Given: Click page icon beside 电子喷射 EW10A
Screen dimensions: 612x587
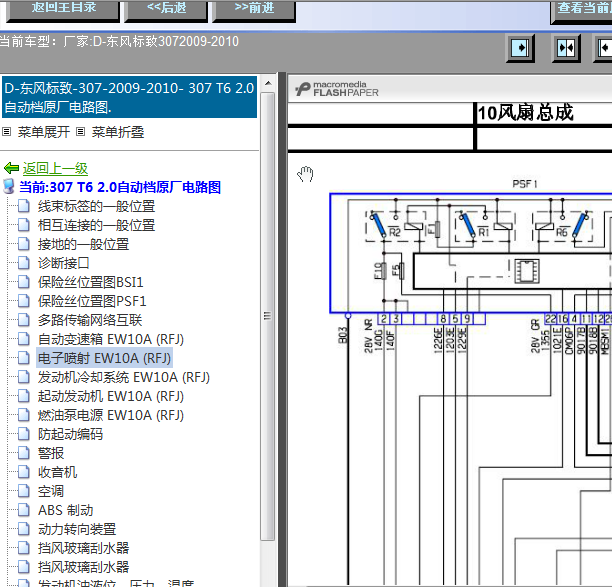Looking at the screenshot, I should pyautogui.click(x=23, y=358).
